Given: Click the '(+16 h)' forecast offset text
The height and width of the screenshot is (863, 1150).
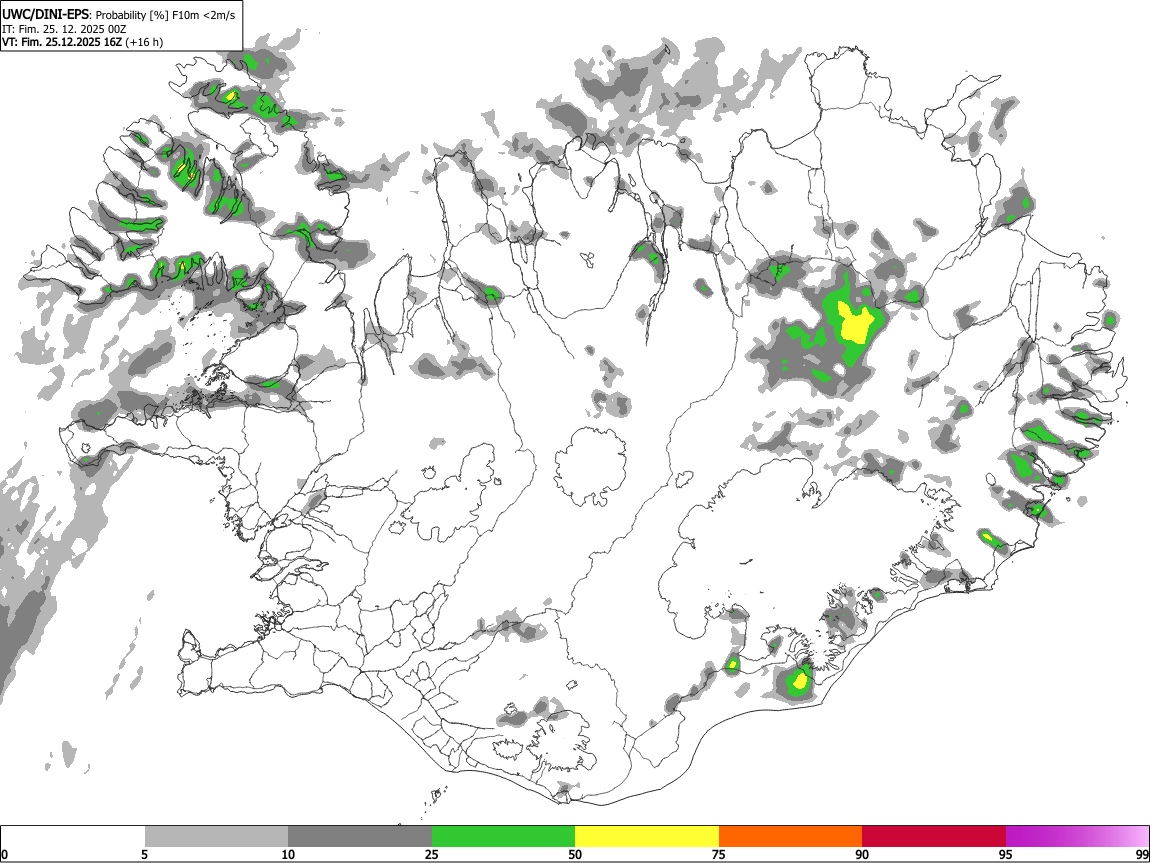Looking at the screenshot, I should (x=144, y=42).
